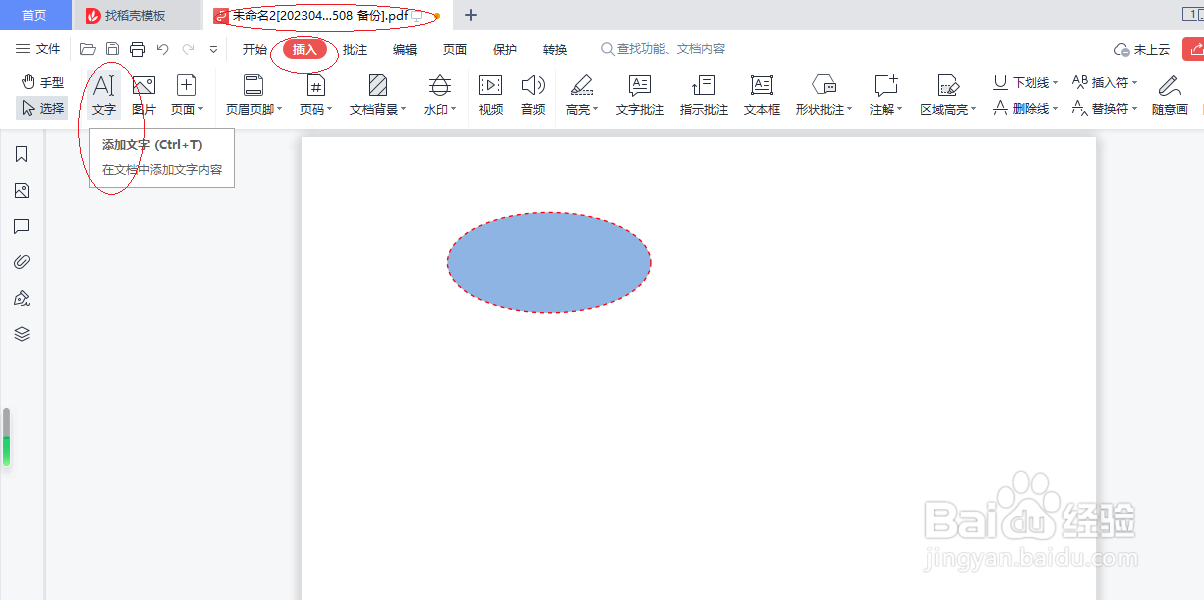Open Area Highlight (区域高亮) dropdown
Screen dimensions: 1204x600
coord(949,96)
